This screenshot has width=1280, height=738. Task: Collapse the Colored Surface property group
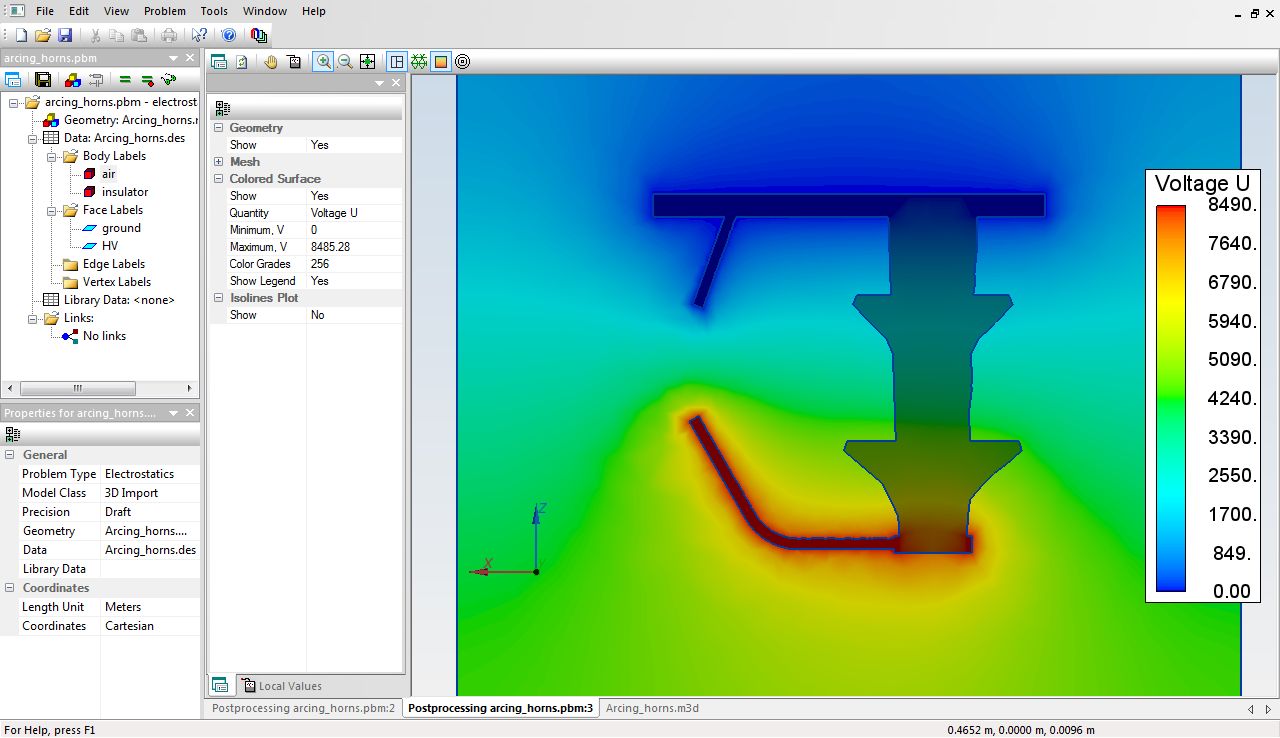point(218,179)
